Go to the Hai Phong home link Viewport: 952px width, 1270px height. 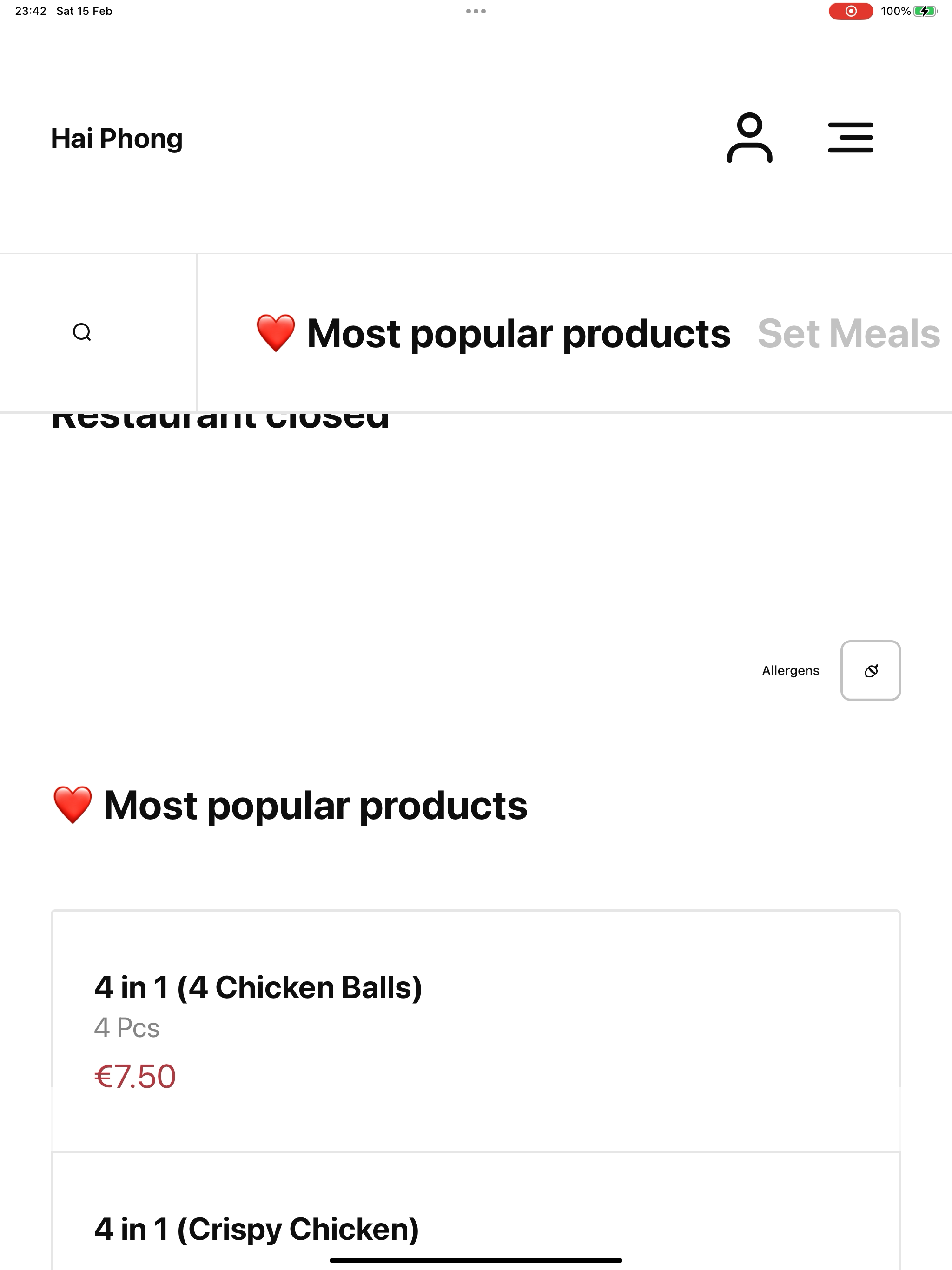tap(117, 139)
